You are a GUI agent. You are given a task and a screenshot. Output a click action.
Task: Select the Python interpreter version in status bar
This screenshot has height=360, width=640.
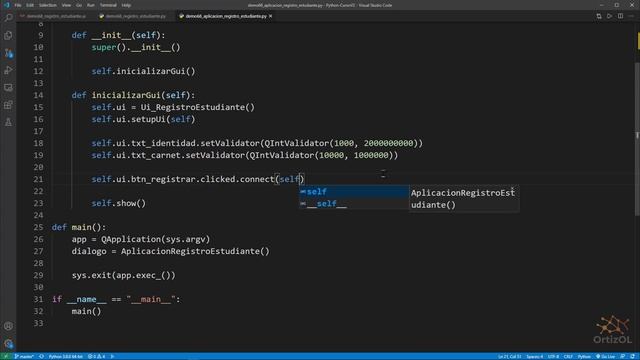click(x=65, y=356)
